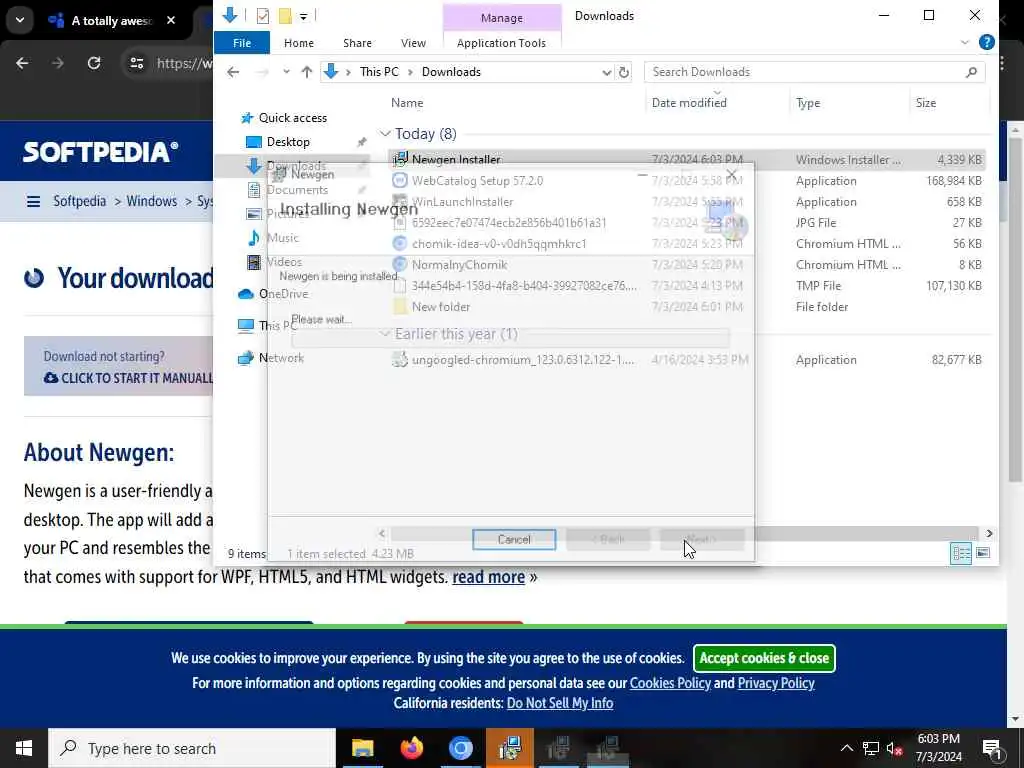
Task: Close the 'A totally awes...' browser tab
Action: click(171, 21)
